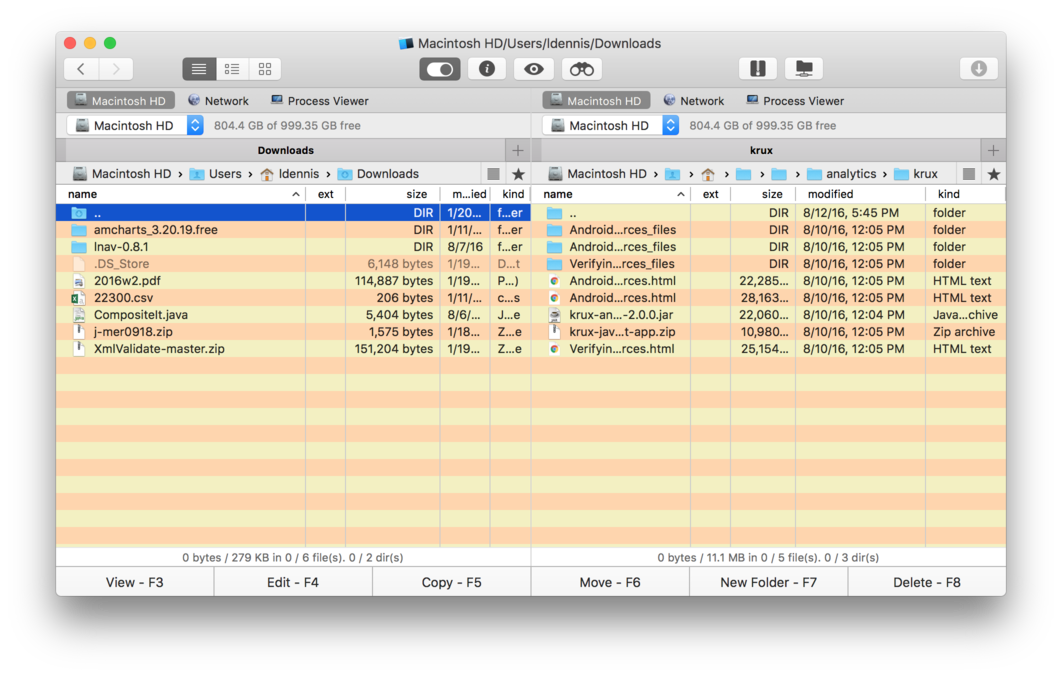Image resolution: width=1062 pixels, height=676 pixels.
Task: Click the Copy - F5 button
Action: point(452,583)
